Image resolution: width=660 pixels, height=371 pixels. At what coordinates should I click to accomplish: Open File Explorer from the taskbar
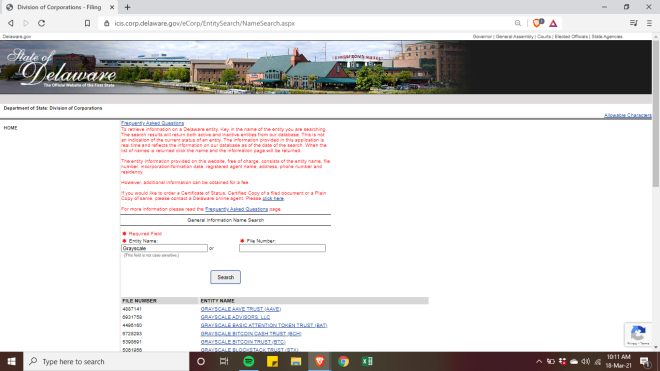tap(296, 362)
